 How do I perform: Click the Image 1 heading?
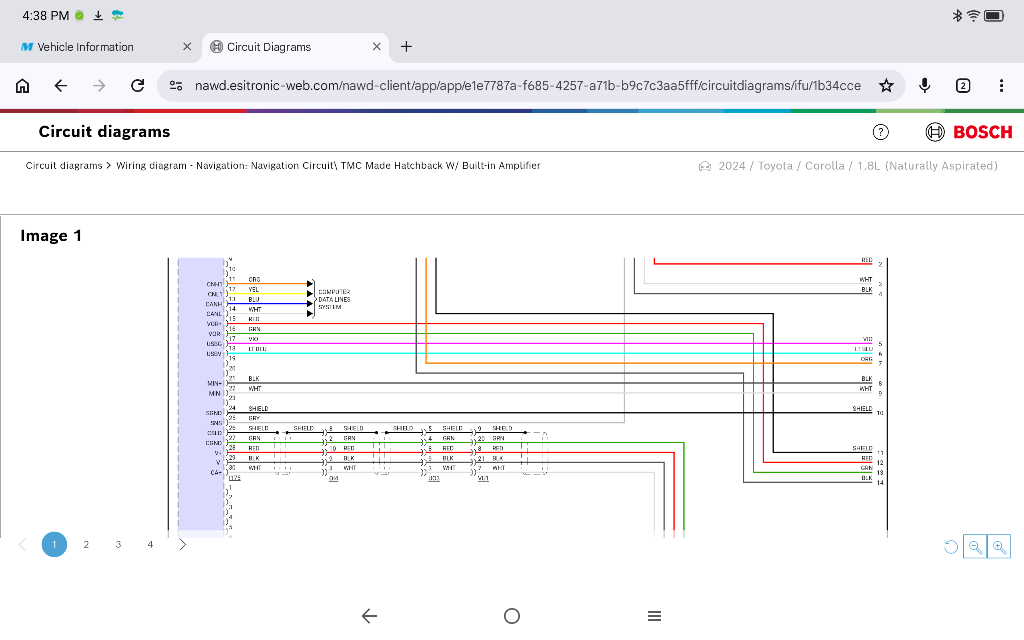tap(51, 236)
